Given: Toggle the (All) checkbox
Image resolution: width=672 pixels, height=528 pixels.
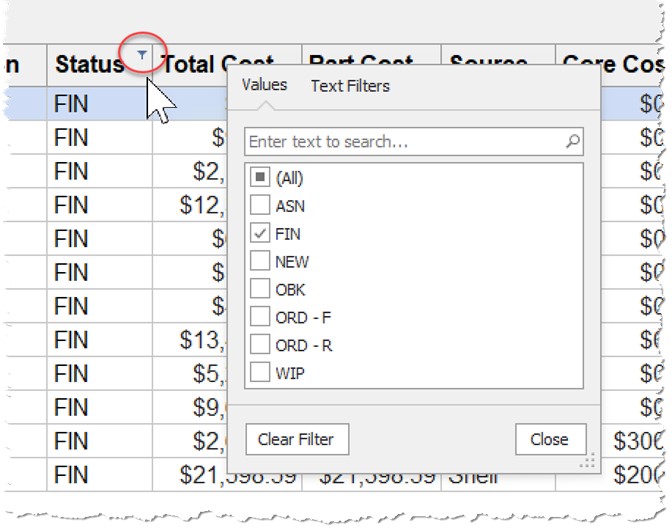Looking at the screenshot, I should pos(259,178).
